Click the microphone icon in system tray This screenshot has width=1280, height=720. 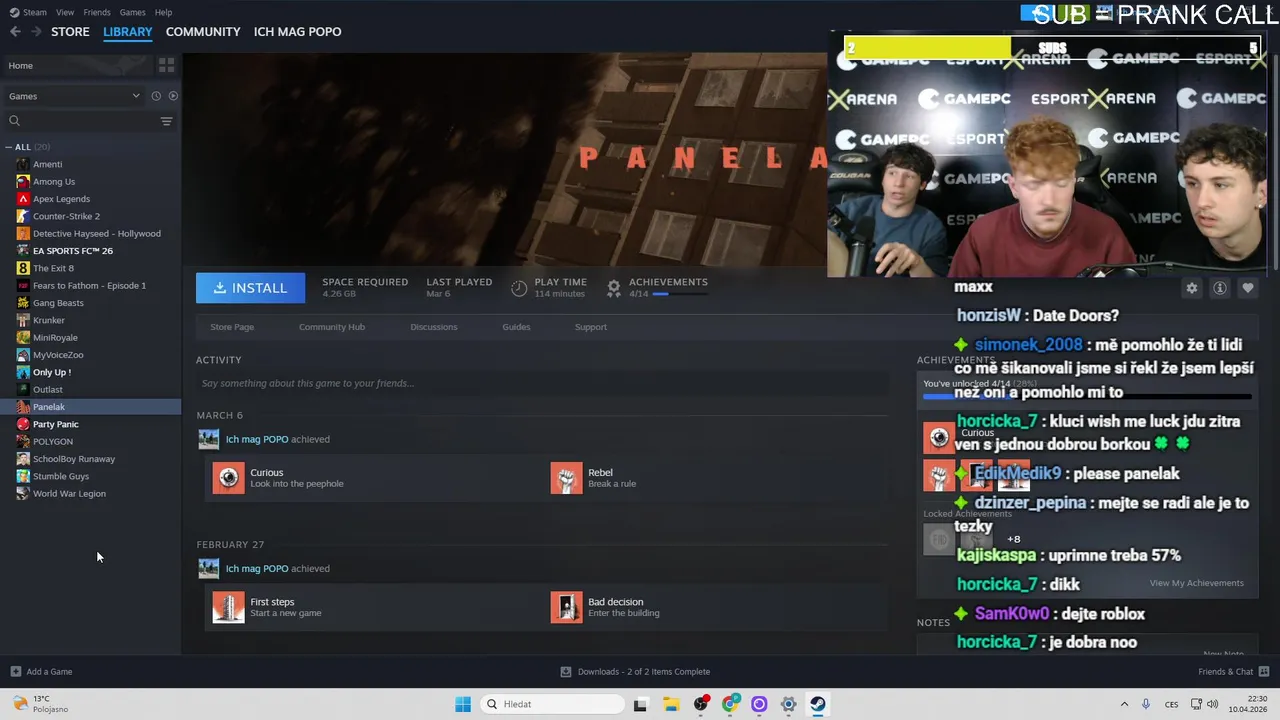pos(1146,704)
